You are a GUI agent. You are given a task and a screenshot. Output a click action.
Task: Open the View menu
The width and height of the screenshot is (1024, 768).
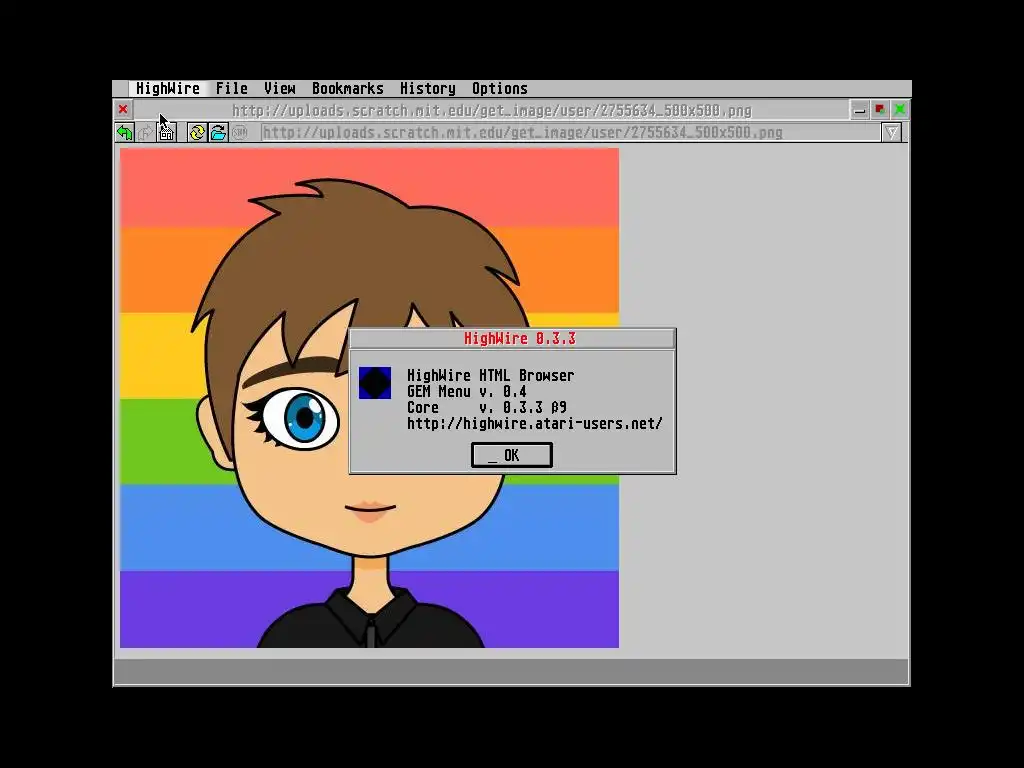coord(280,88)
